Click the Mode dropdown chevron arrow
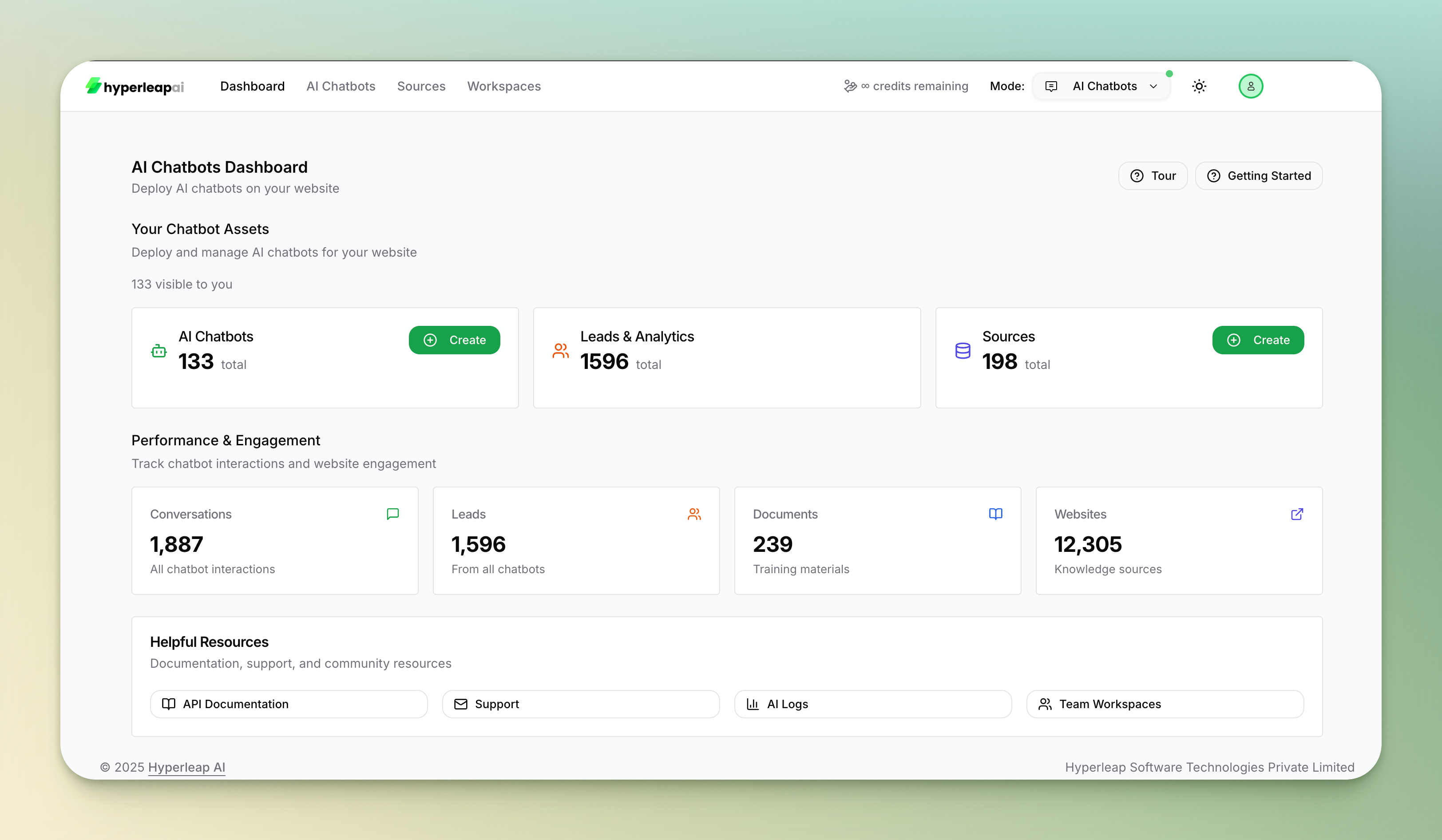The image size is (1442, 840). (x=1153, y=87)
